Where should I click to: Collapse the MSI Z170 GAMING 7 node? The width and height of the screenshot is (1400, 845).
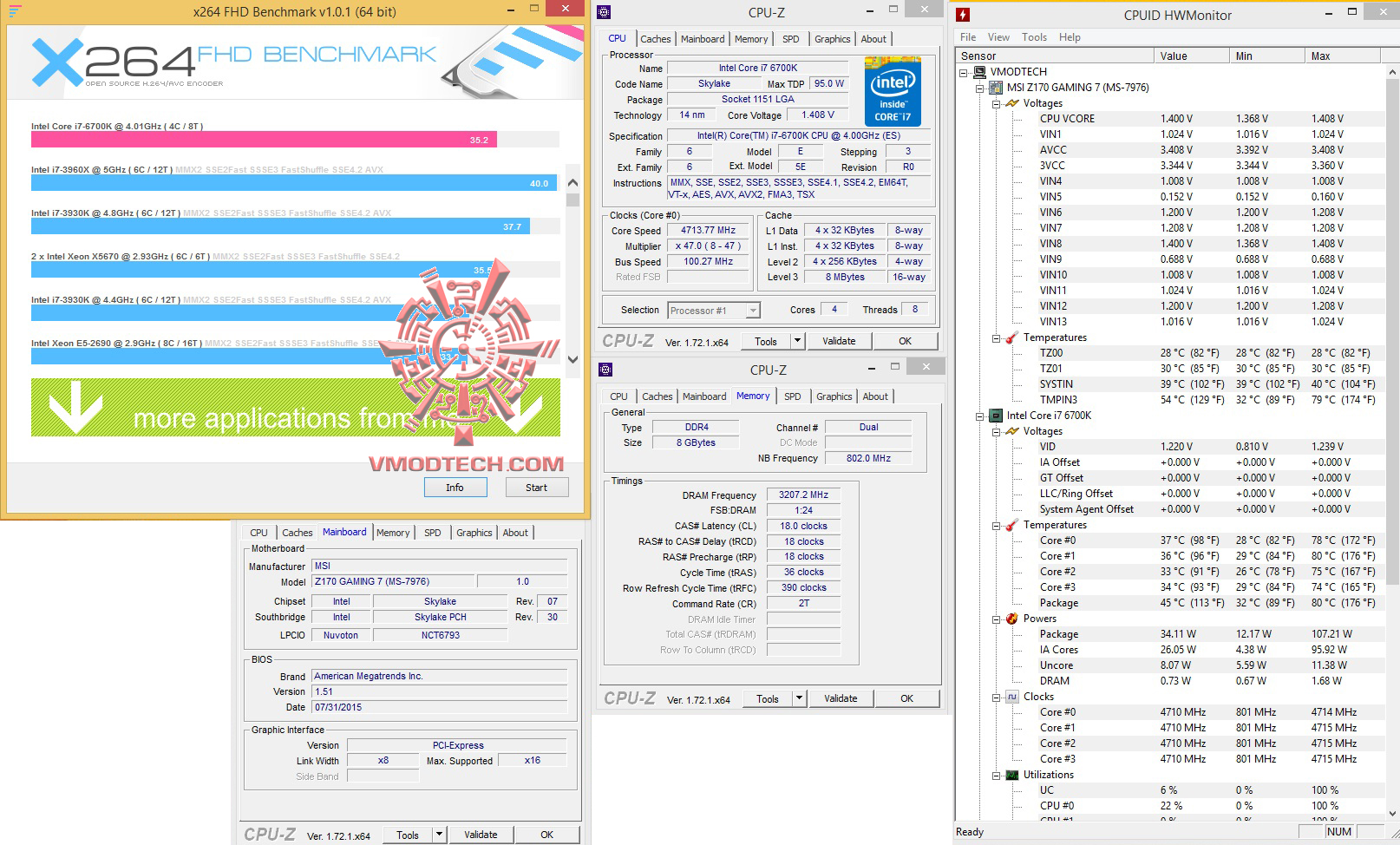980,88
